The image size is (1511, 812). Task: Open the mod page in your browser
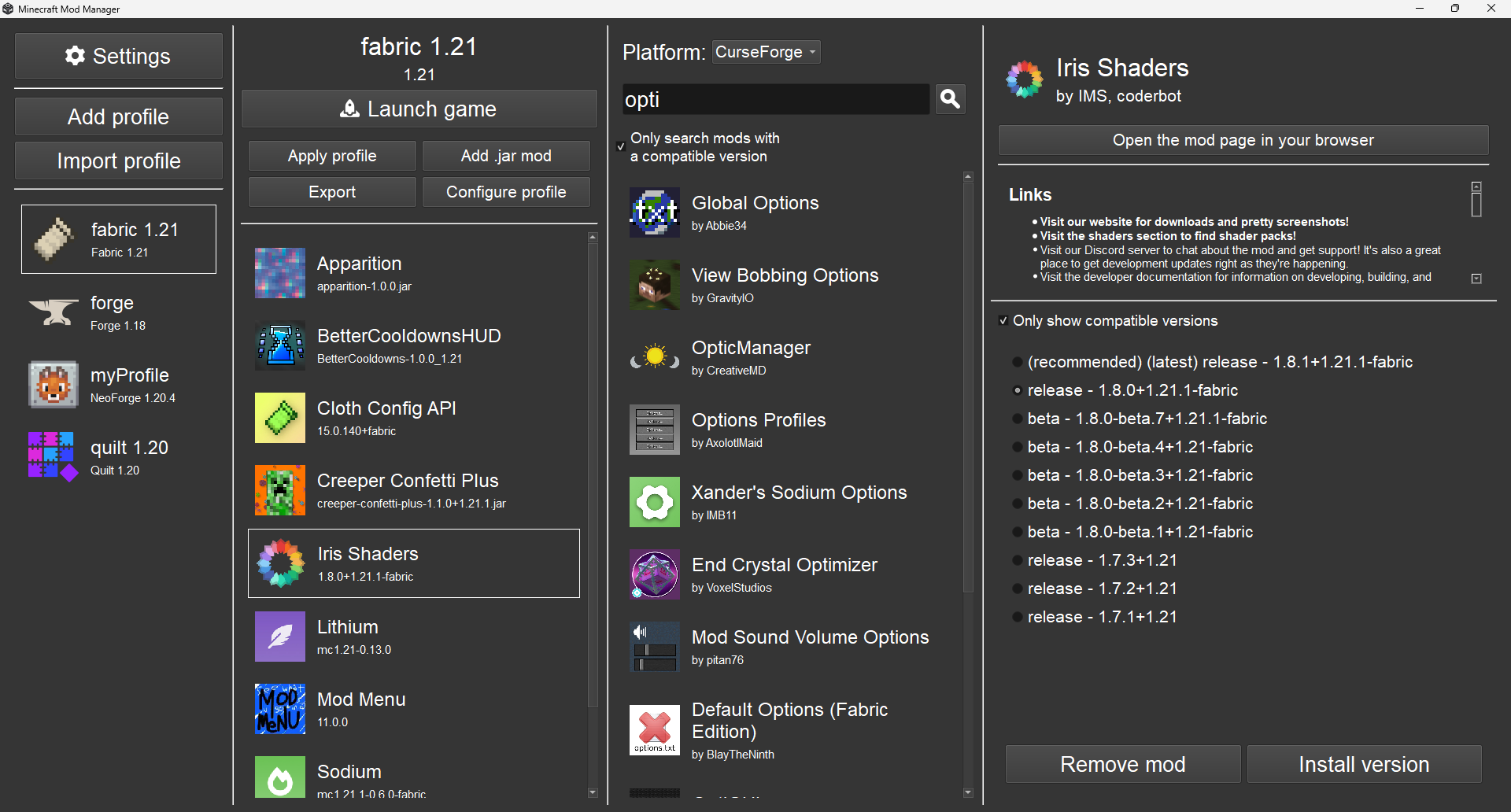point(1243,140)
